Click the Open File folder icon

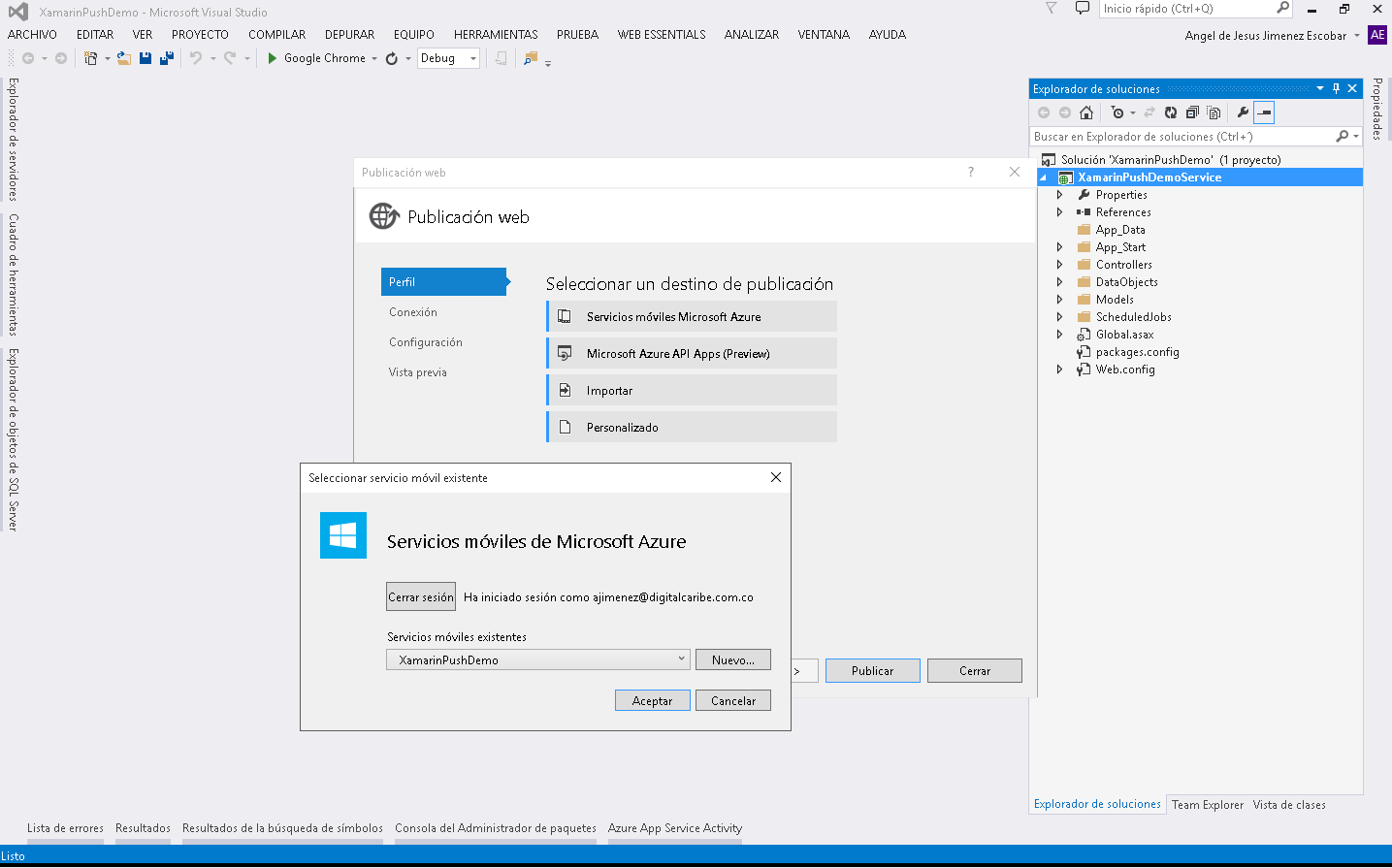[124, 58]
